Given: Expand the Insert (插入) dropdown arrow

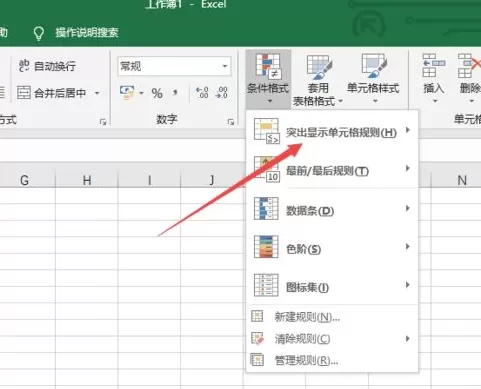Looking at the screenshot, I should tap(435, 101).
